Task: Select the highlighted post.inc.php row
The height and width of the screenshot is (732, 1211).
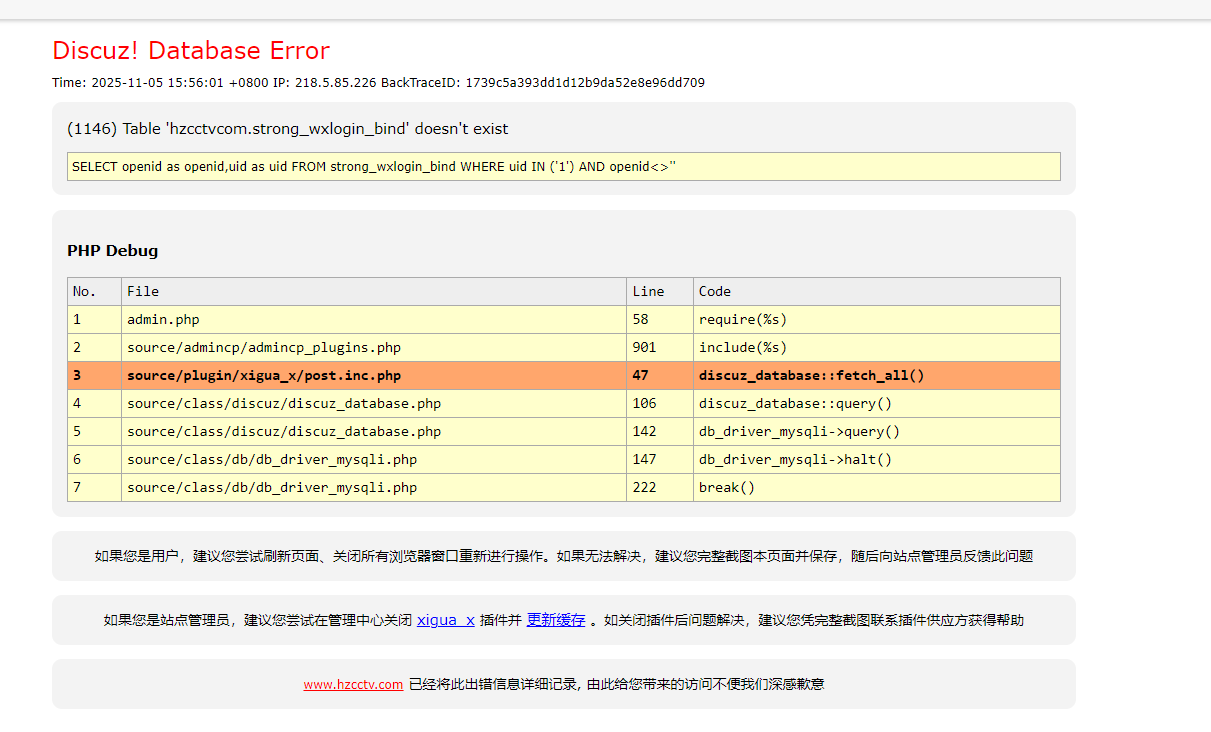Action: click(564, 376)
